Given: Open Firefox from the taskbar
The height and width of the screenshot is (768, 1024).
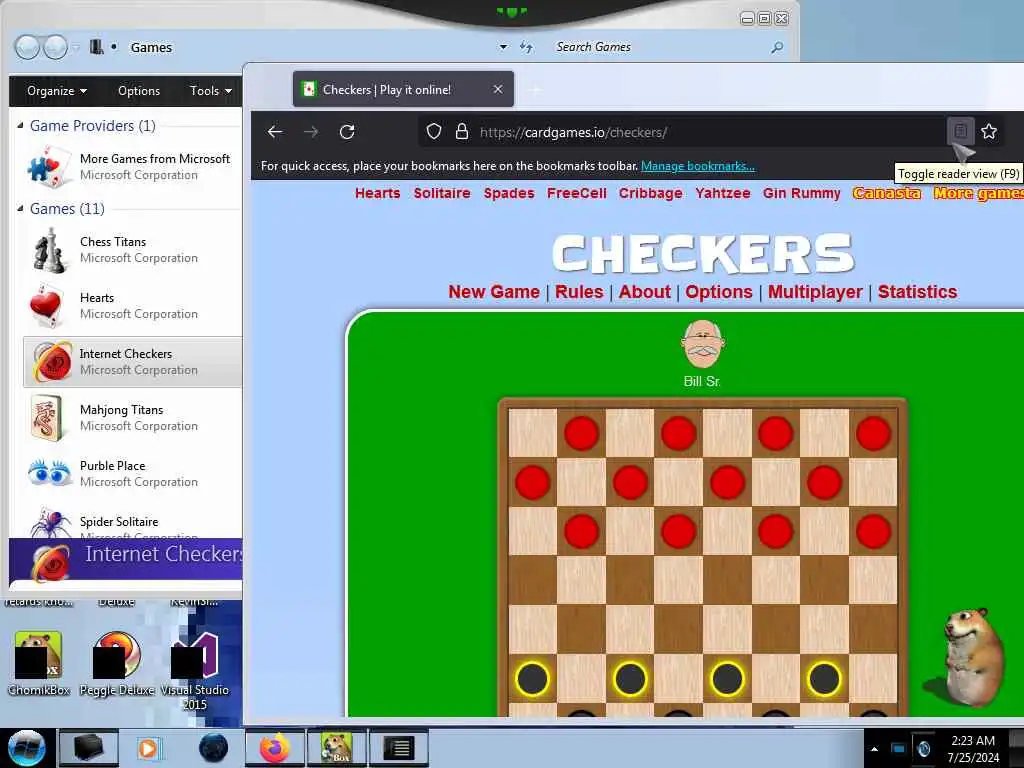Looking at the screenshot, I should coord(274,748).
